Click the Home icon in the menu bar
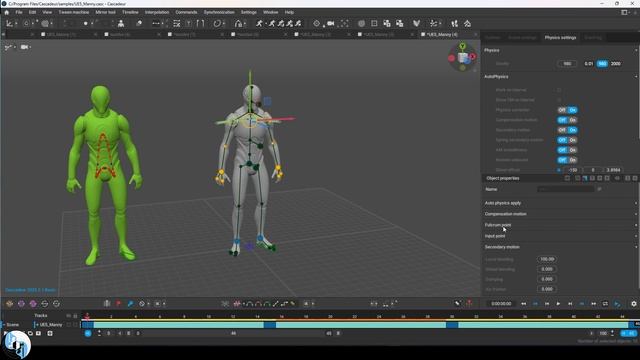This screenshot has height=360, width=640. point(7,12)
